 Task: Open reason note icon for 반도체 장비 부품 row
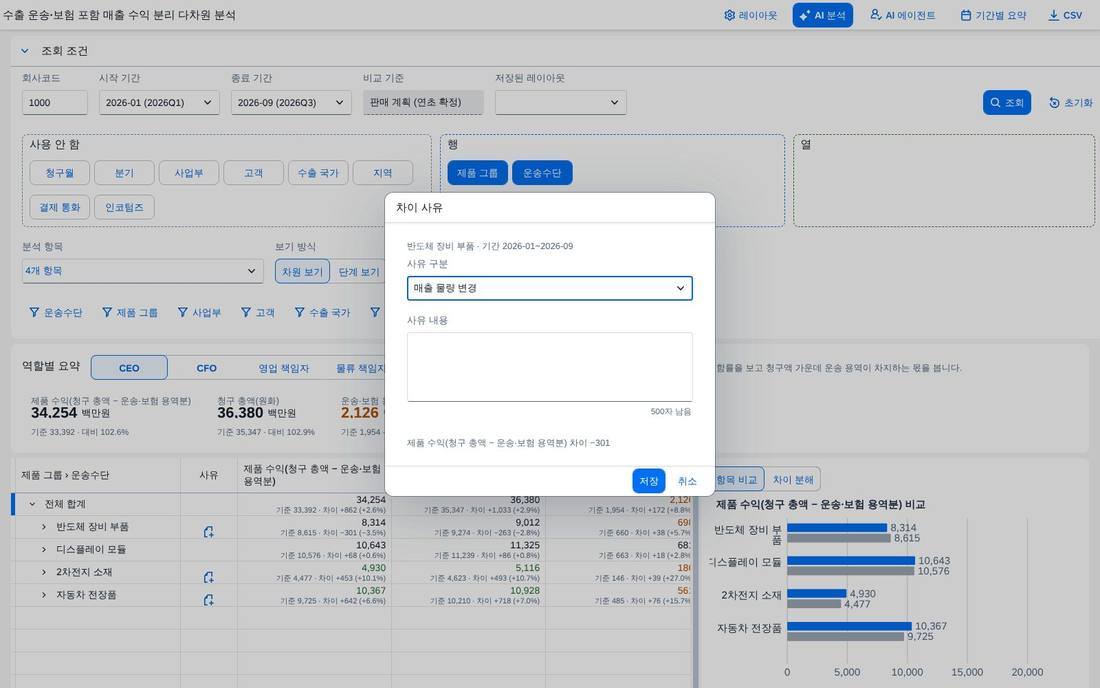point(208,532)
